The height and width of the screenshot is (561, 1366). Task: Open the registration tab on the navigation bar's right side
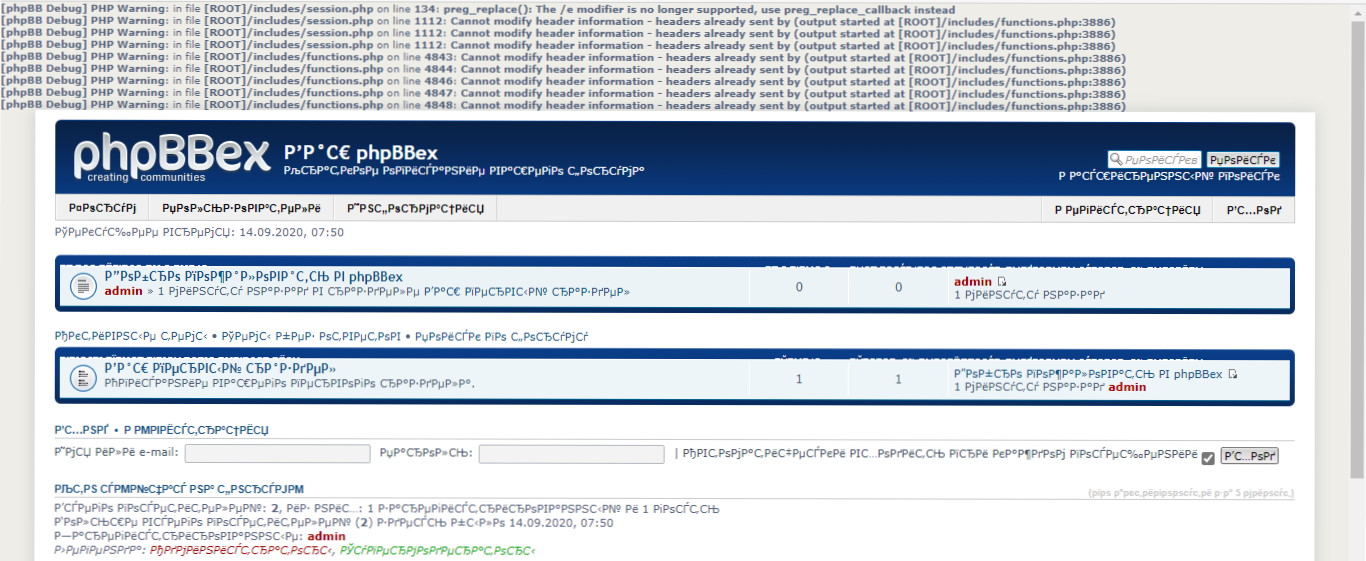click(x=1128, y=209)
